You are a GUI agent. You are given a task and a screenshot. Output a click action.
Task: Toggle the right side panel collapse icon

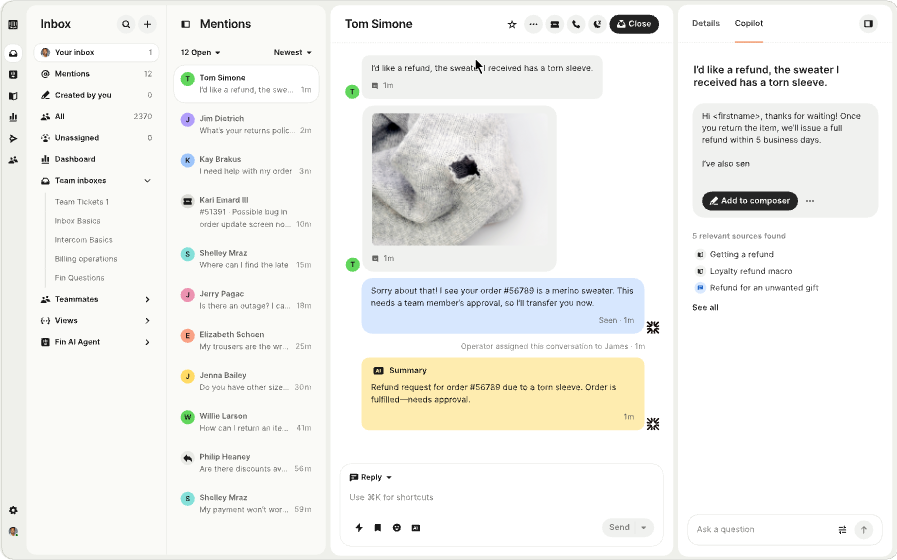pyautogui.click(x=867, y=23)
